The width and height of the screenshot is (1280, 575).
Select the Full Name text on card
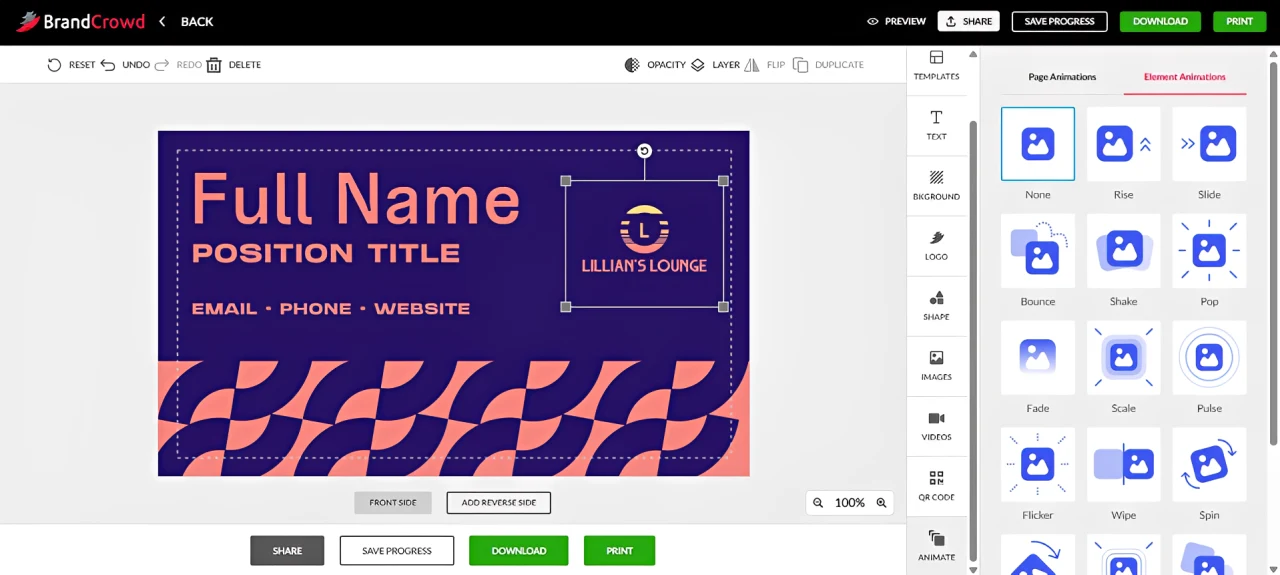(355, 199)
